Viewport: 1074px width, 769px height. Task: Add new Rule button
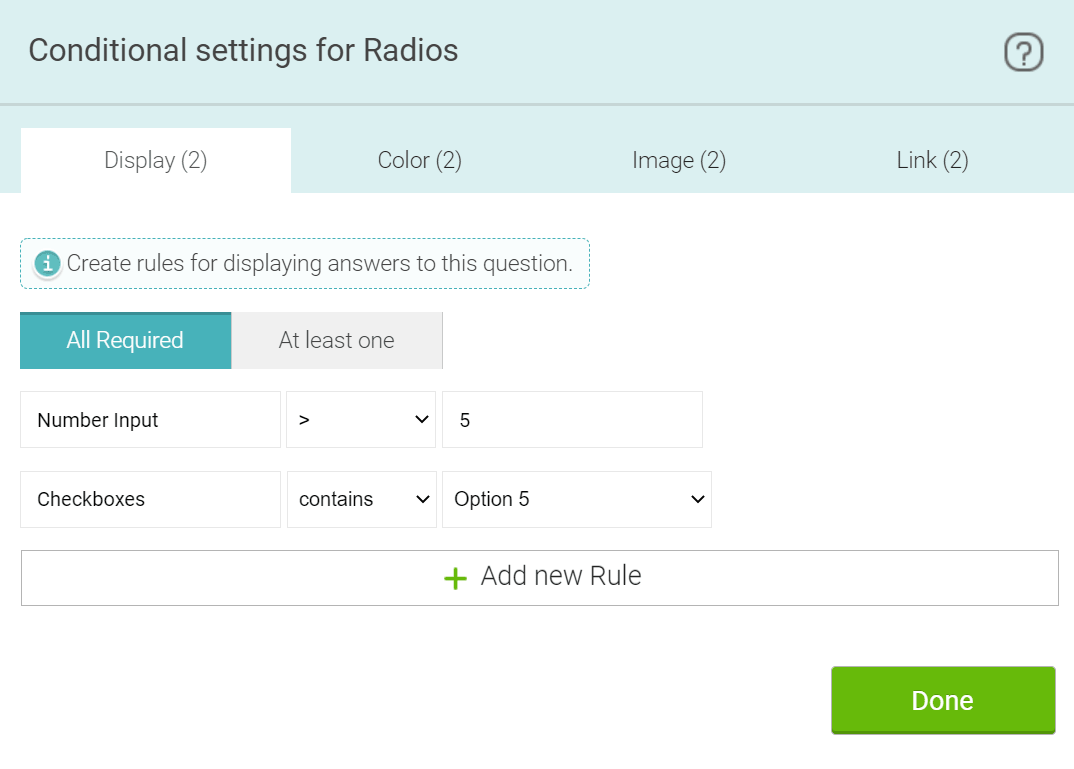pyautogui.click(x=540, y=578)
